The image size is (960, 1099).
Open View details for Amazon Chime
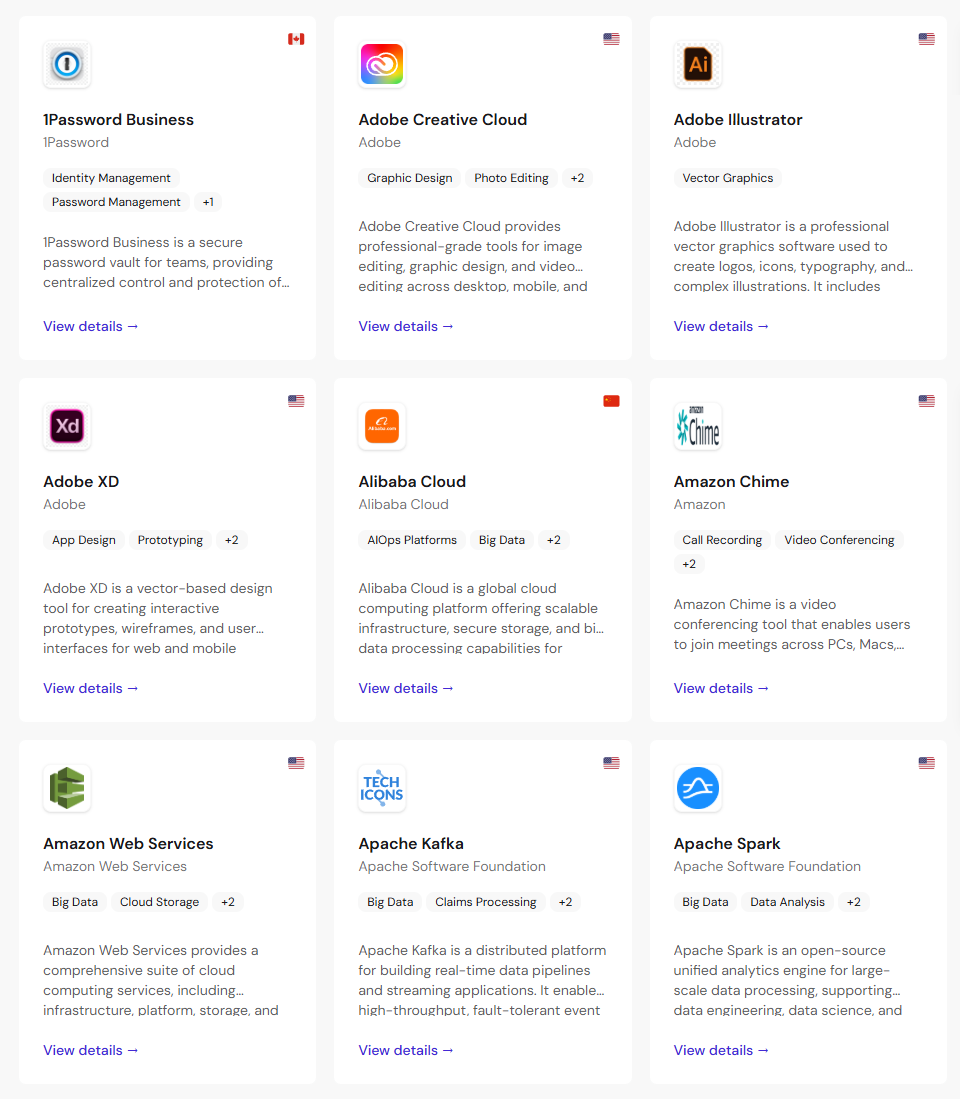(x=721, y=688)
